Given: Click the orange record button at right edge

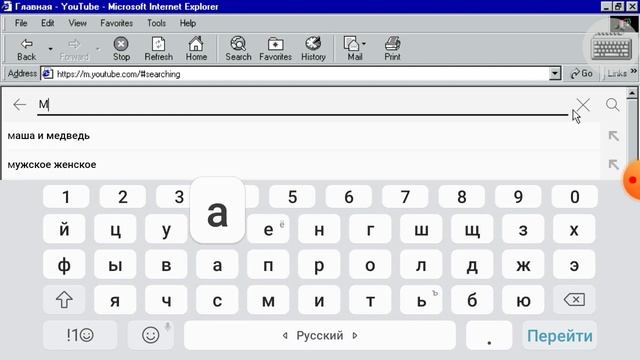Looking at the screenshot, I should (632, 180).
